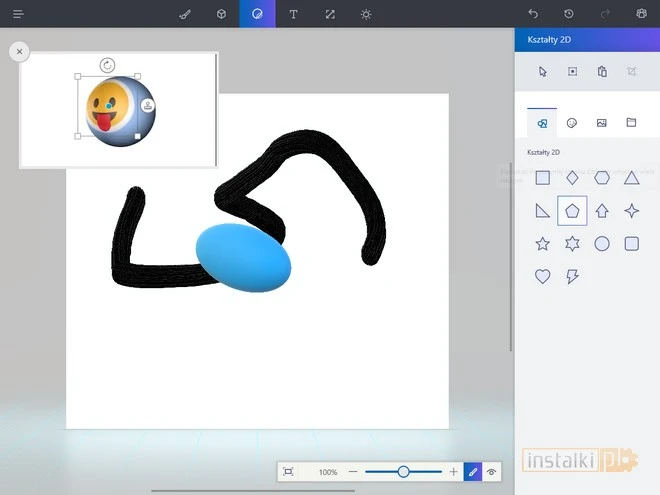Toggle the pencil edit mode button
660x495 pixels.
pos(473,471)
